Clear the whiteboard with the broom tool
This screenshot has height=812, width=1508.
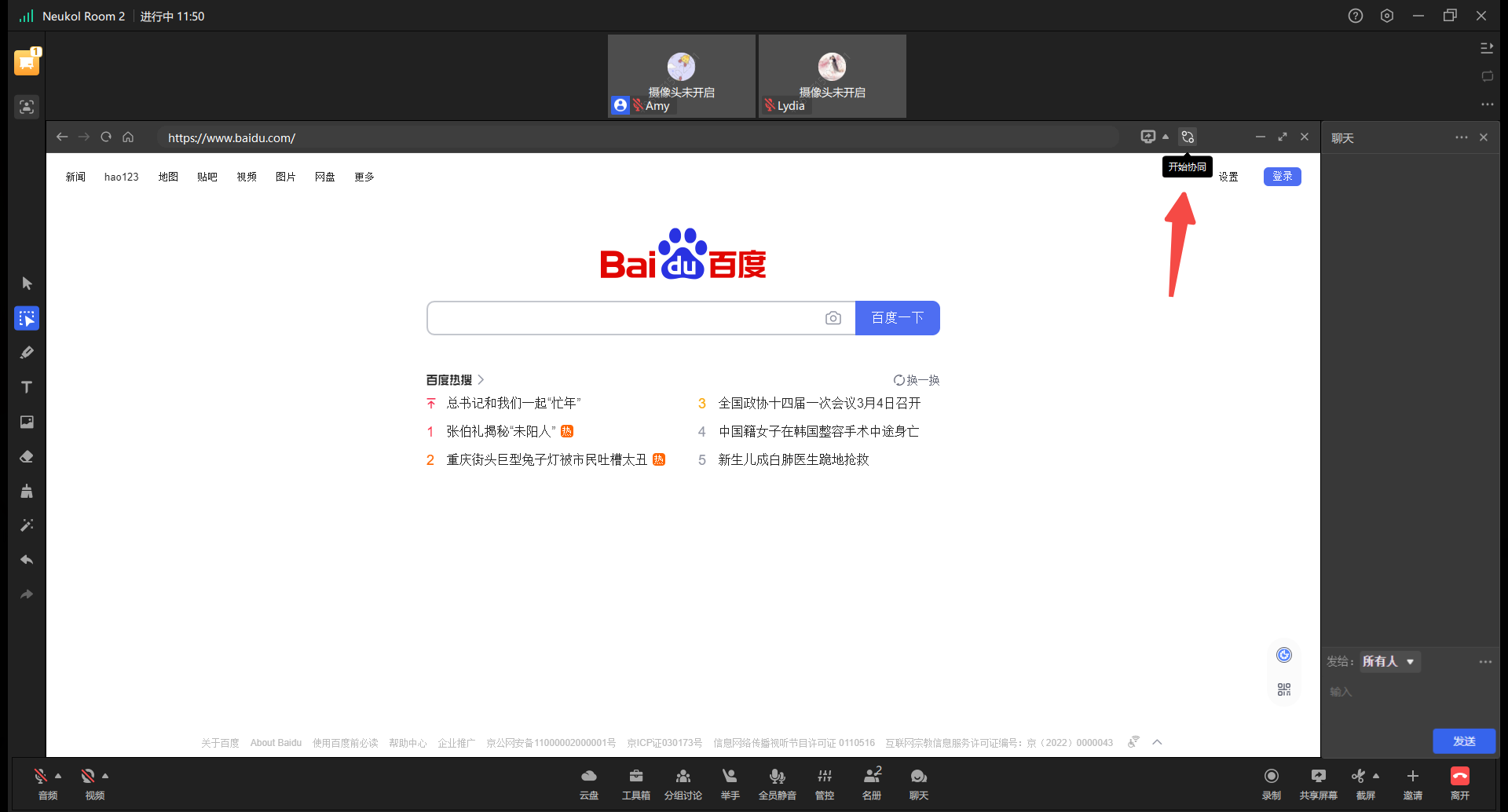coord(27,491)
